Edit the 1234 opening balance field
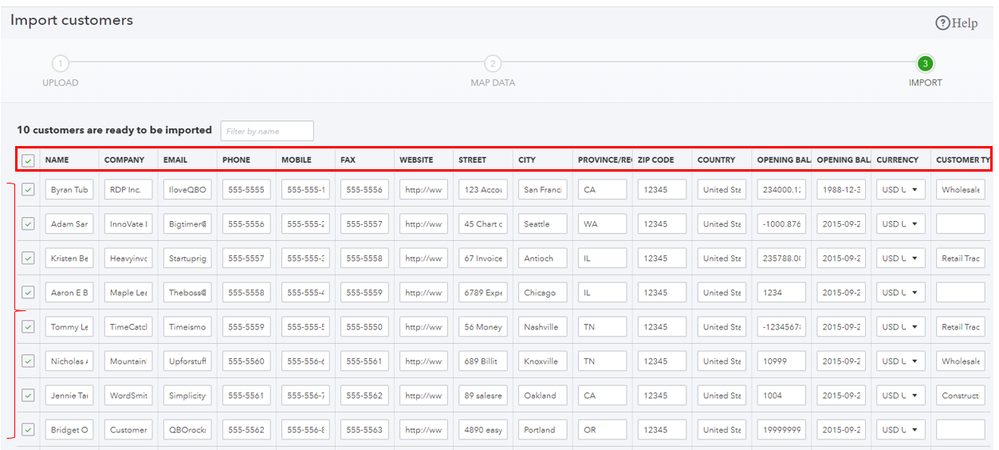This screenshot has height=450, width=999. [x=782, y=293]
